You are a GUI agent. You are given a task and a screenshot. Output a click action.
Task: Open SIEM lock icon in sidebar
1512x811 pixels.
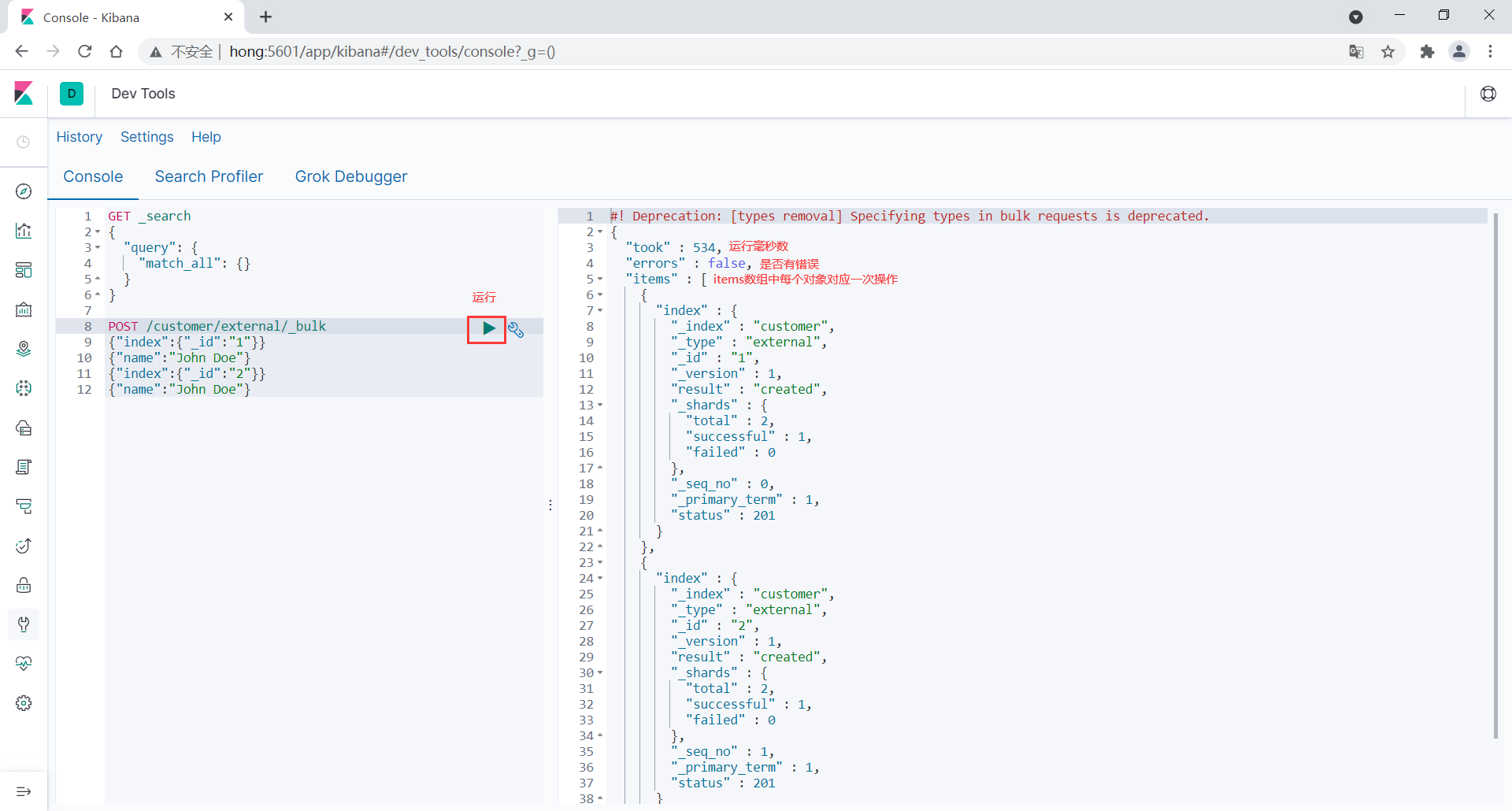(24, 585)
